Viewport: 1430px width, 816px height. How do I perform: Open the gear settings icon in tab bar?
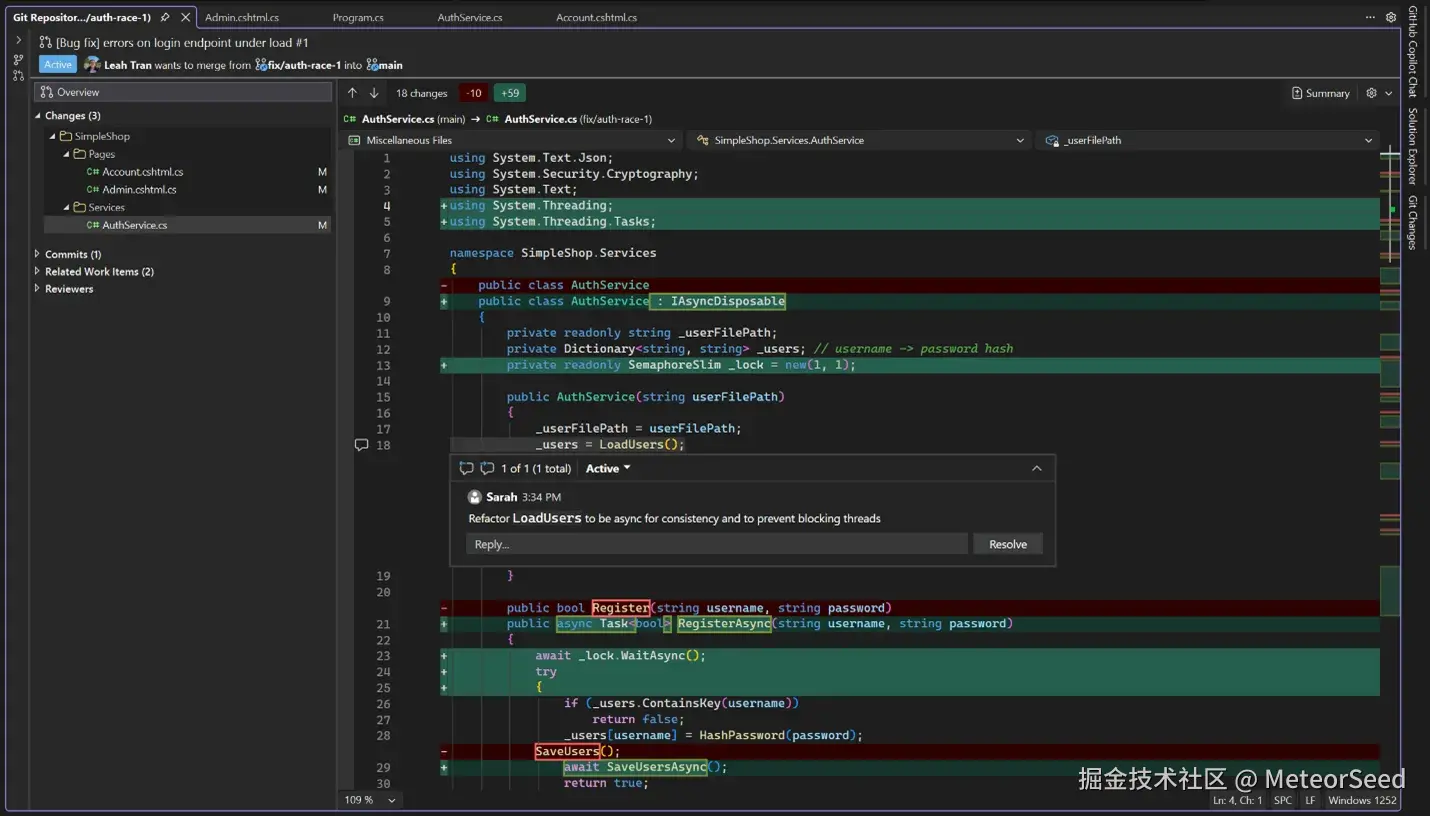pyautogui.click(x=1390, y=17)
